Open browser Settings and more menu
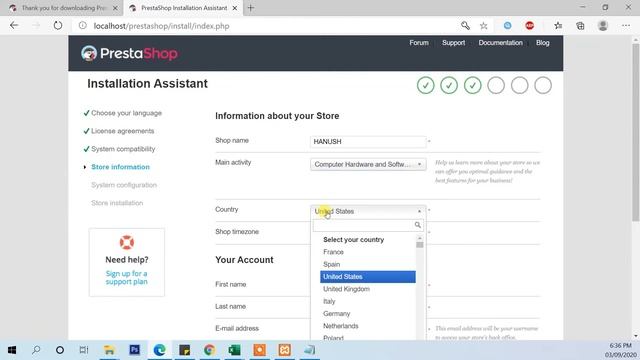640x360 pixels. 626,25
